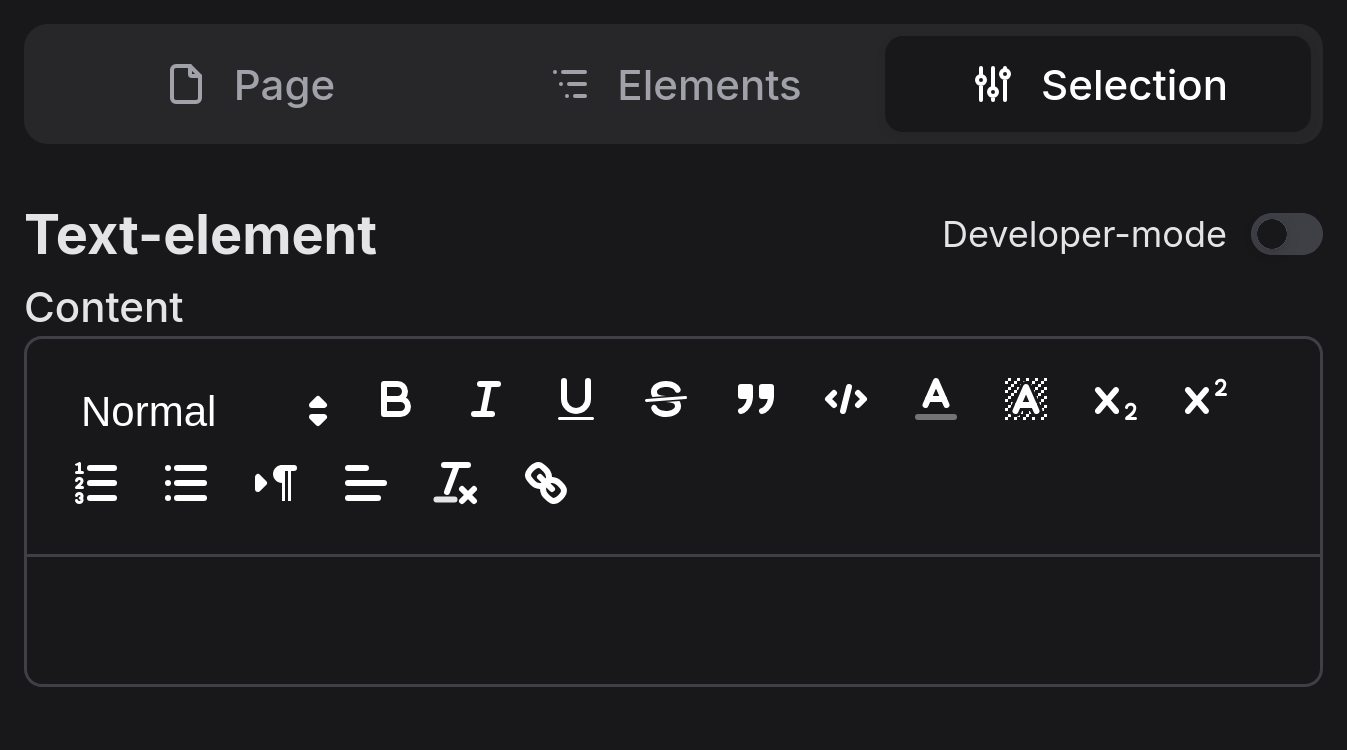1347x750 pixels.
Task: Clear text formatting
Action: [x=456, y=484]
